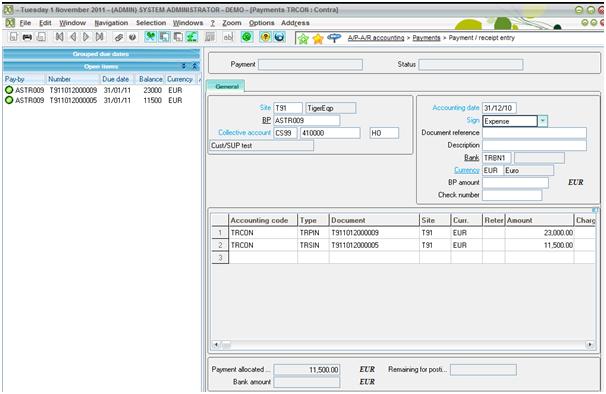Click the grid horizontal scrollbar right arrow
The width and height of the screenshot is (606, 394).
590,344
